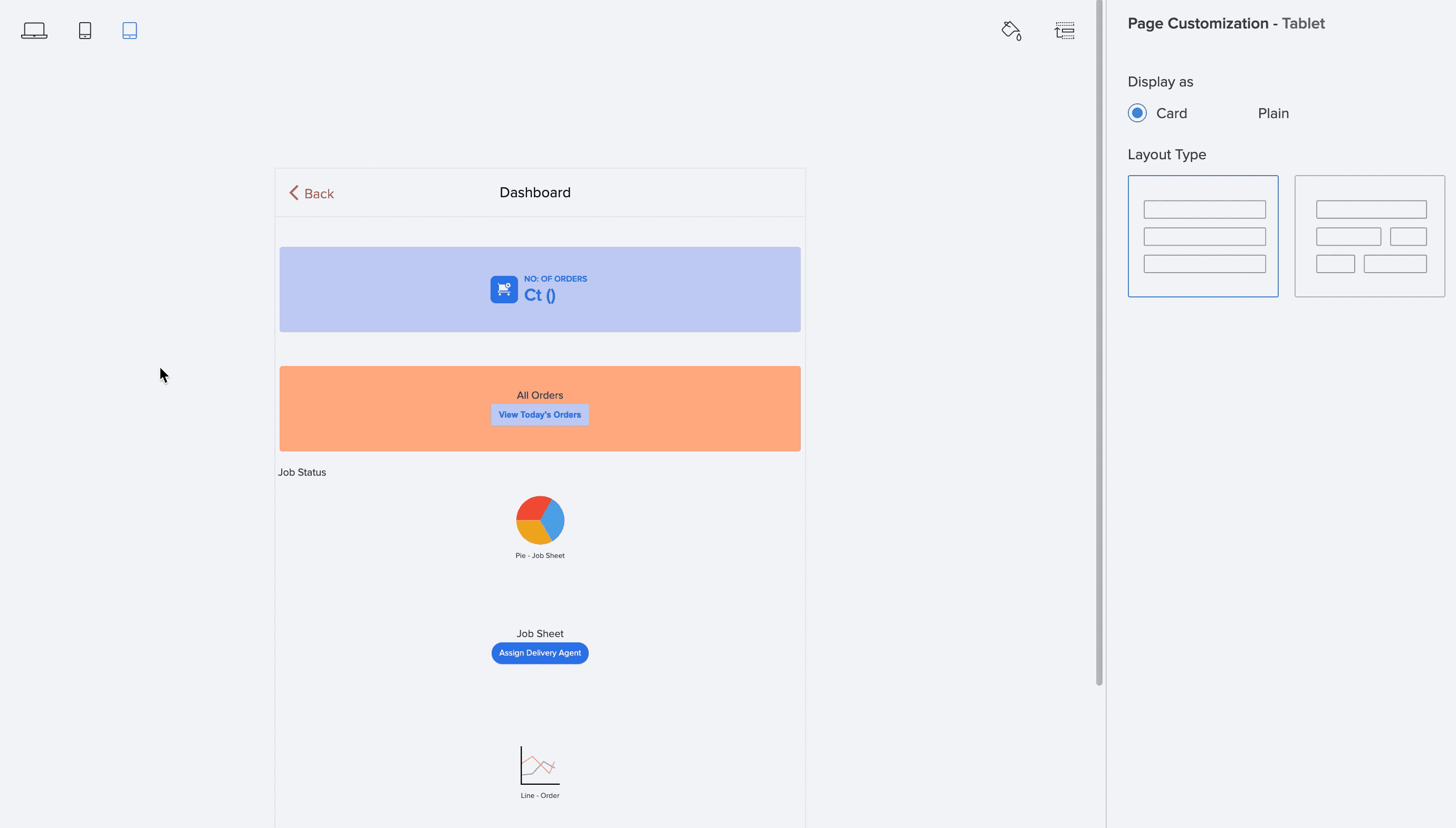Select the tablet device preview icon
The height and width of the screenshot is (828, 1456).
point(130,30)
